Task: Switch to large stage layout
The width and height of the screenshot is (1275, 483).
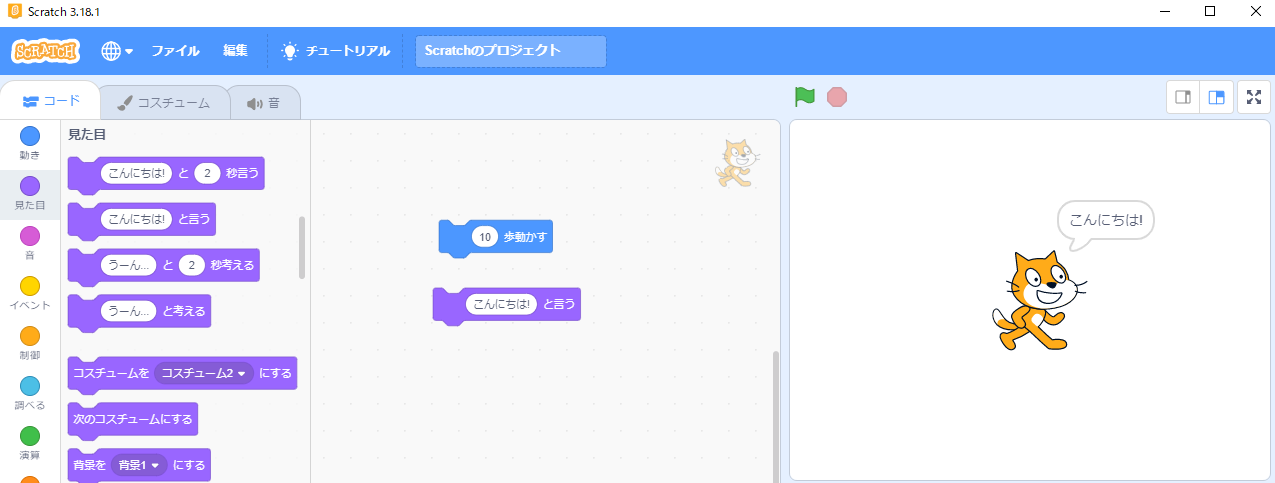Action: [1216, 97]
